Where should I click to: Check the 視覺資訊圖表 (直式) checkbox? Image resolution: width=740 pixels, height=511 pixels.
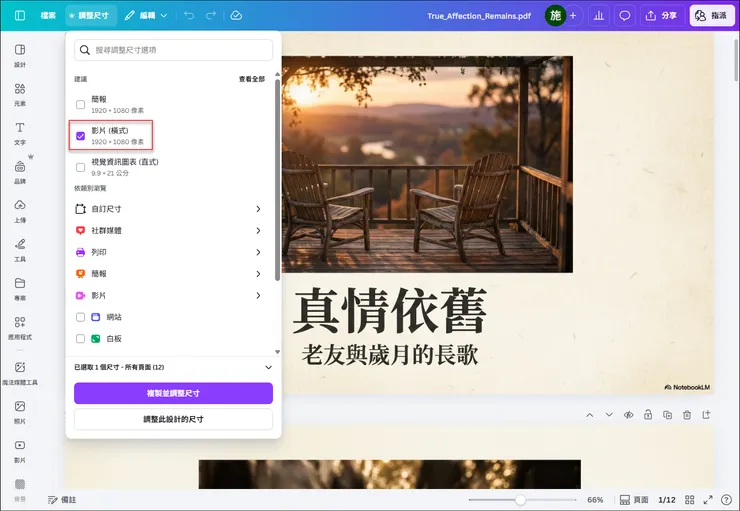pyautogui.click(x=80, y=168)
